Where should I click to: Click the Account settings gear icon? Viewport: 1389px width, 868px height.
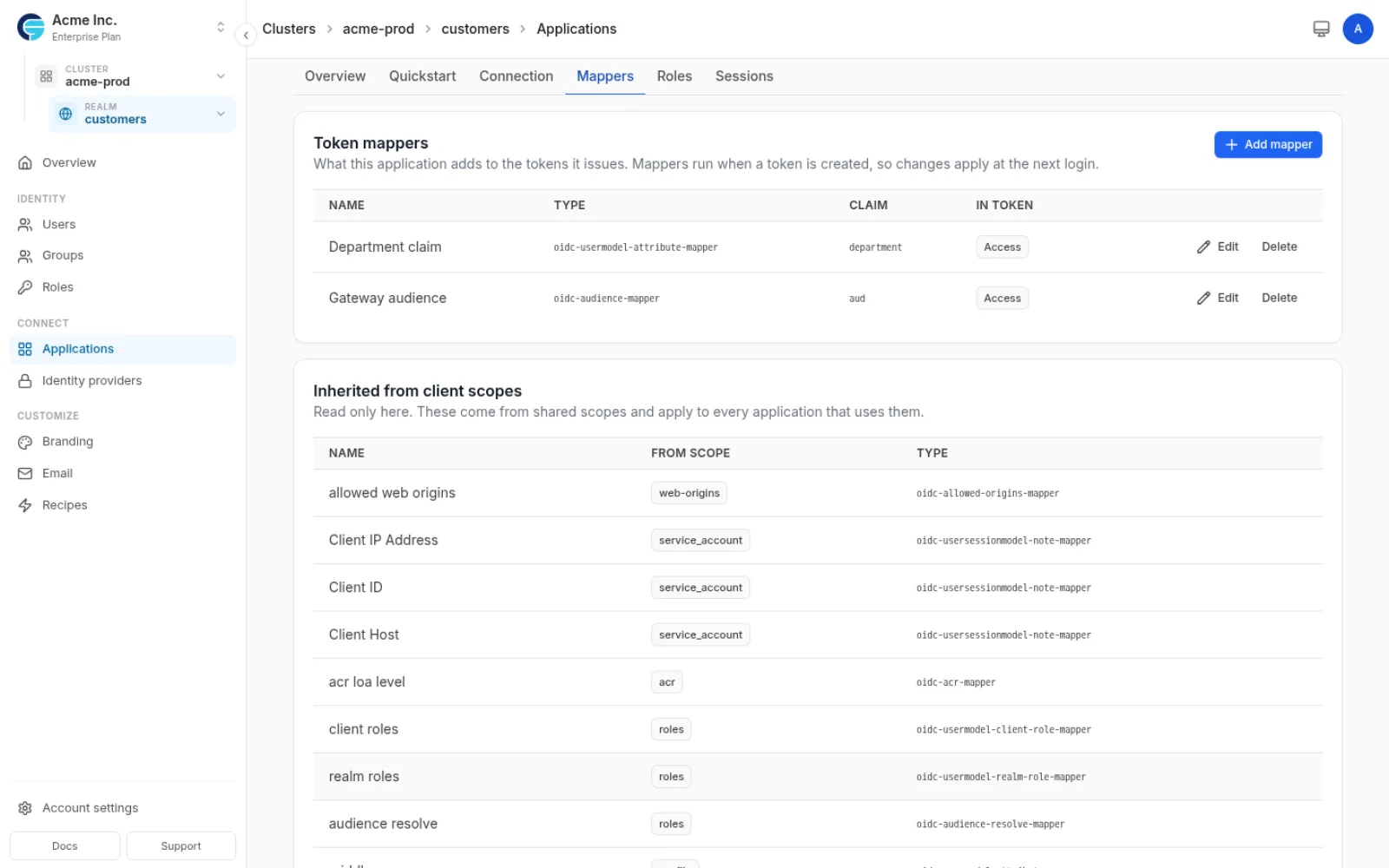[x=25, y=808]
